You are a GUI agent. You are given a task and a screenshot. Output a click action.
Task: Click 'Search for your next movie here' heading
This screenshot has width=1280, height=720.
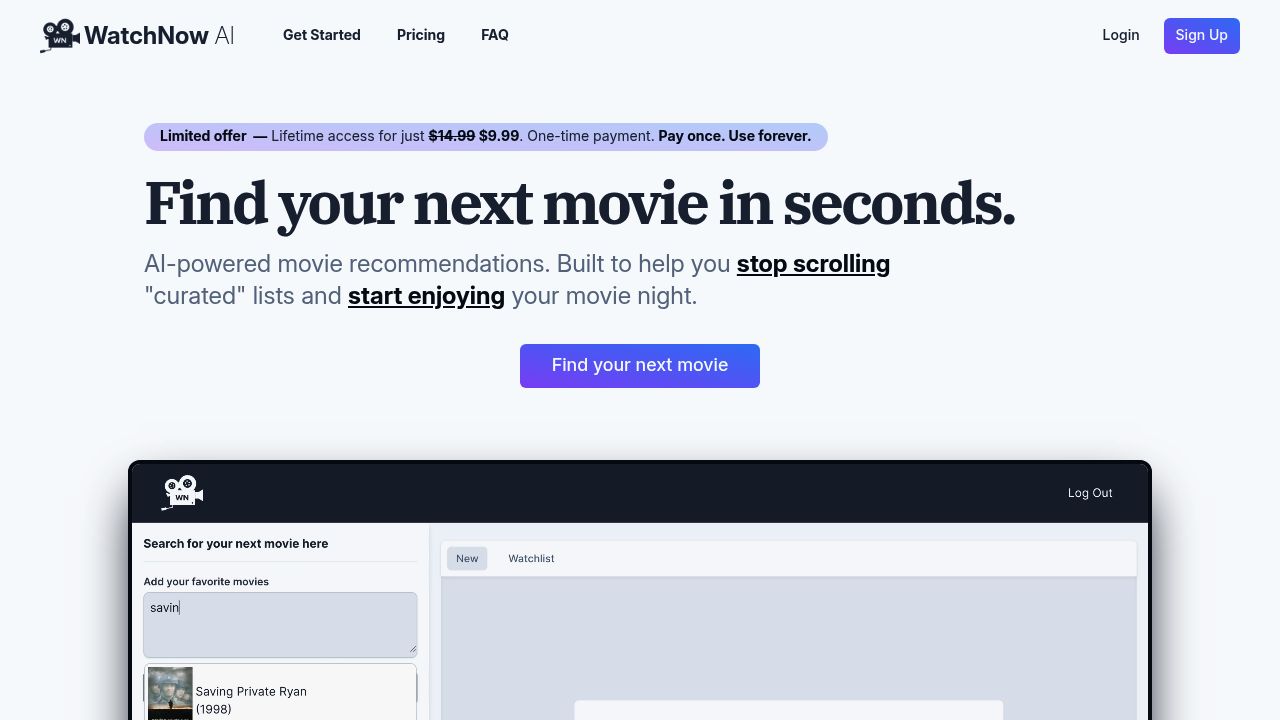pos(236,544)
